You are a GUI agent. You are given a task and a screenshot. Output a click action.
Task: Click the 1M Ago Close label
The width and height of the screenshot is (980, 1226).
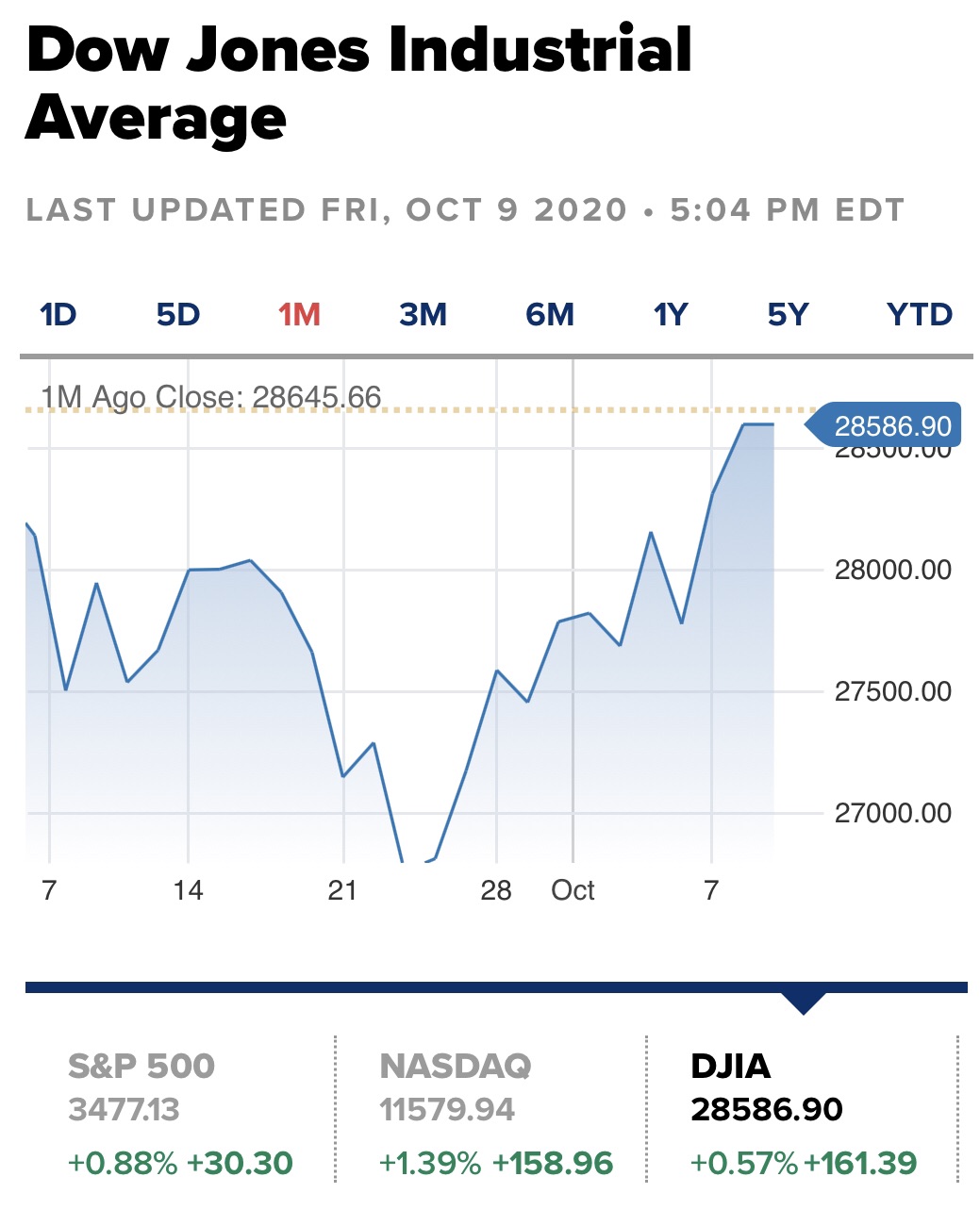pos(211,397)
